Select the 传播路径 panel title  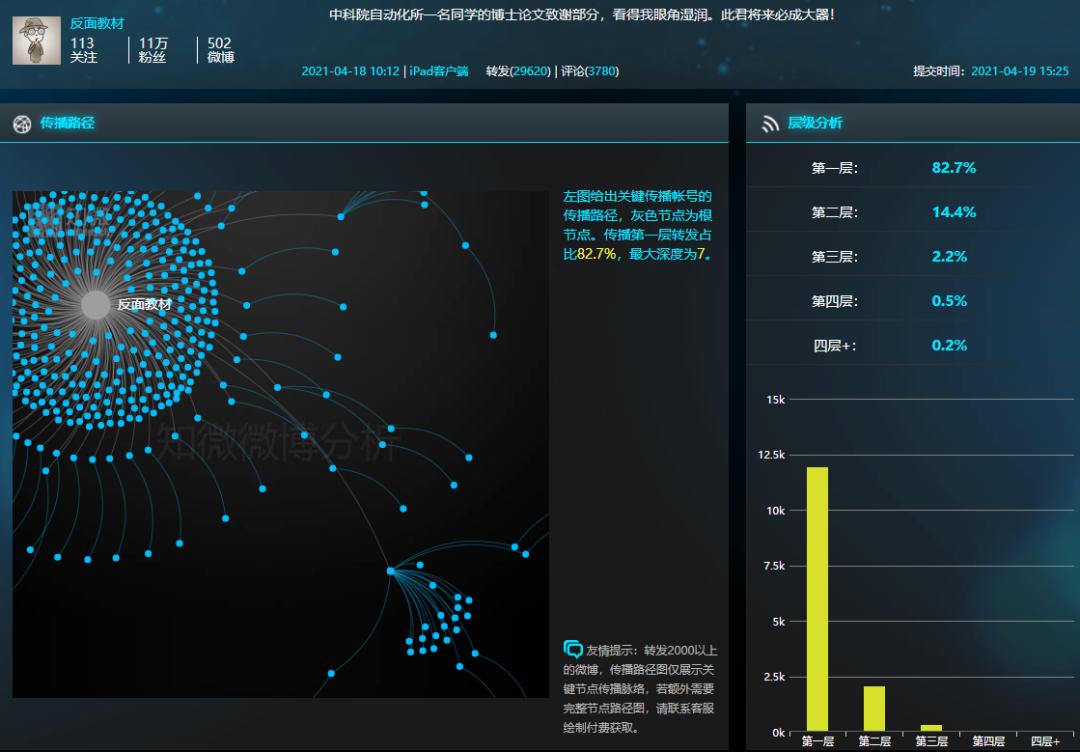click(67, 124)
